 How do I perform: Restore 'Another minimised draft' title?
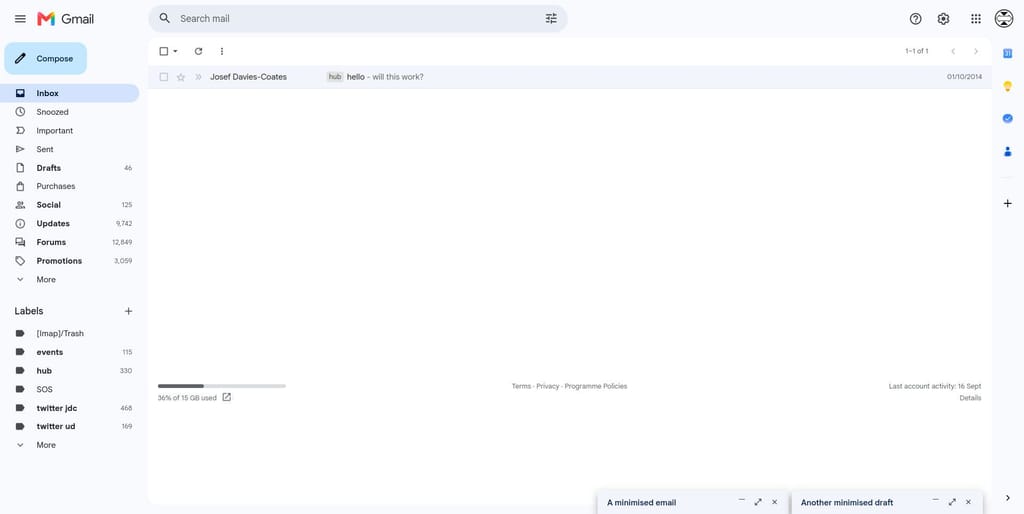[x=847, y=503]
